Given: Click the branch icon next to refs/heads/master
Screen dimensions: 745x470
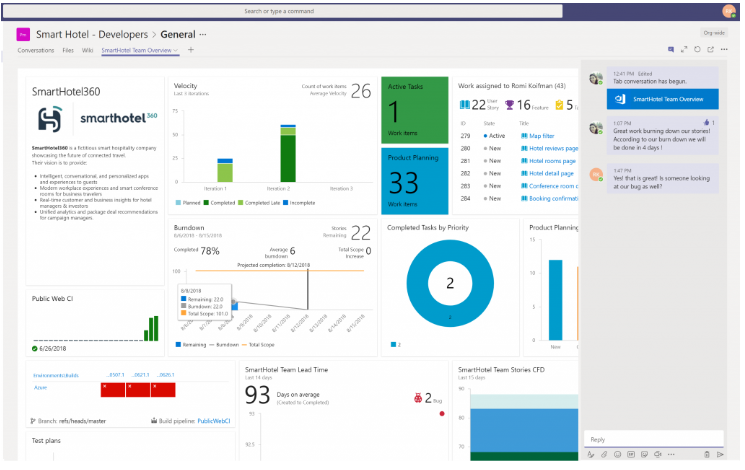Looking at the screenshot, I should coord(33,421).
